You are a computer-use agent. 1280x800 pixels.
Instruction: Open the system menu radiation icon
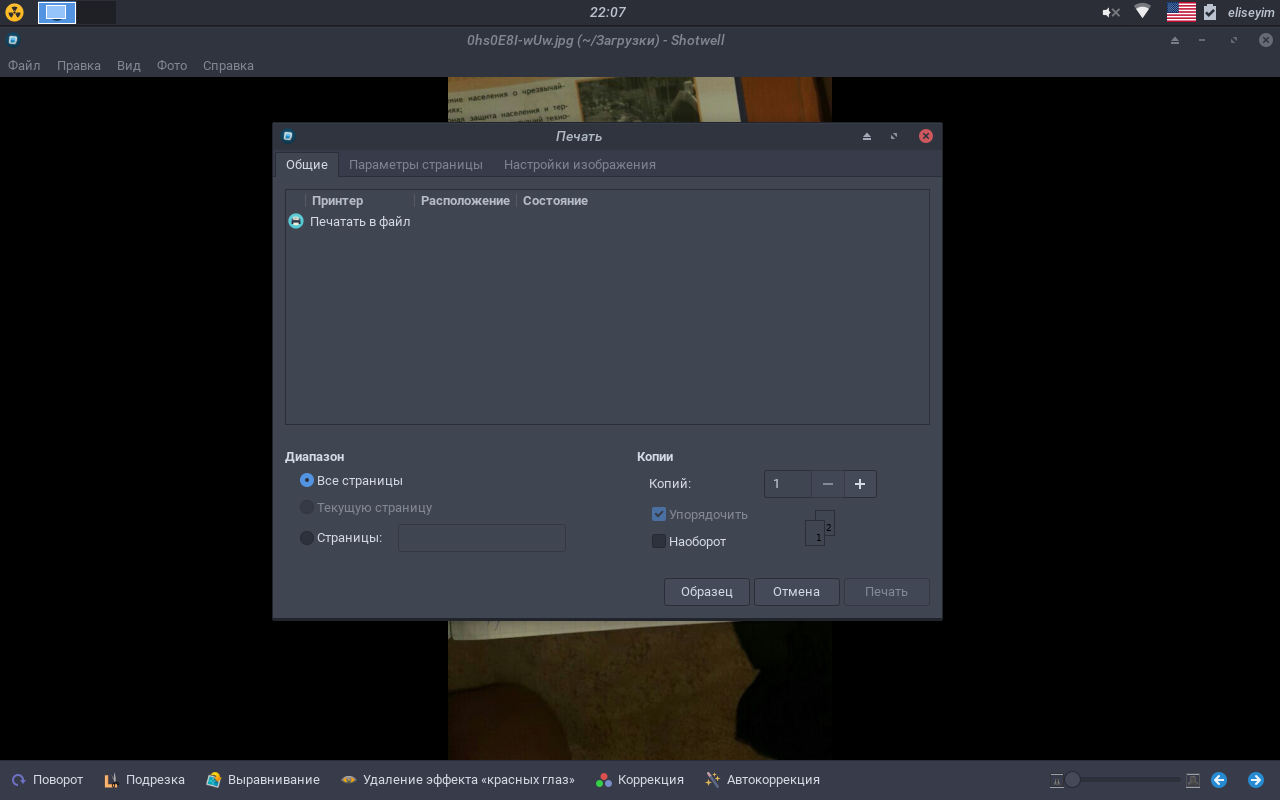pos(14,12)
